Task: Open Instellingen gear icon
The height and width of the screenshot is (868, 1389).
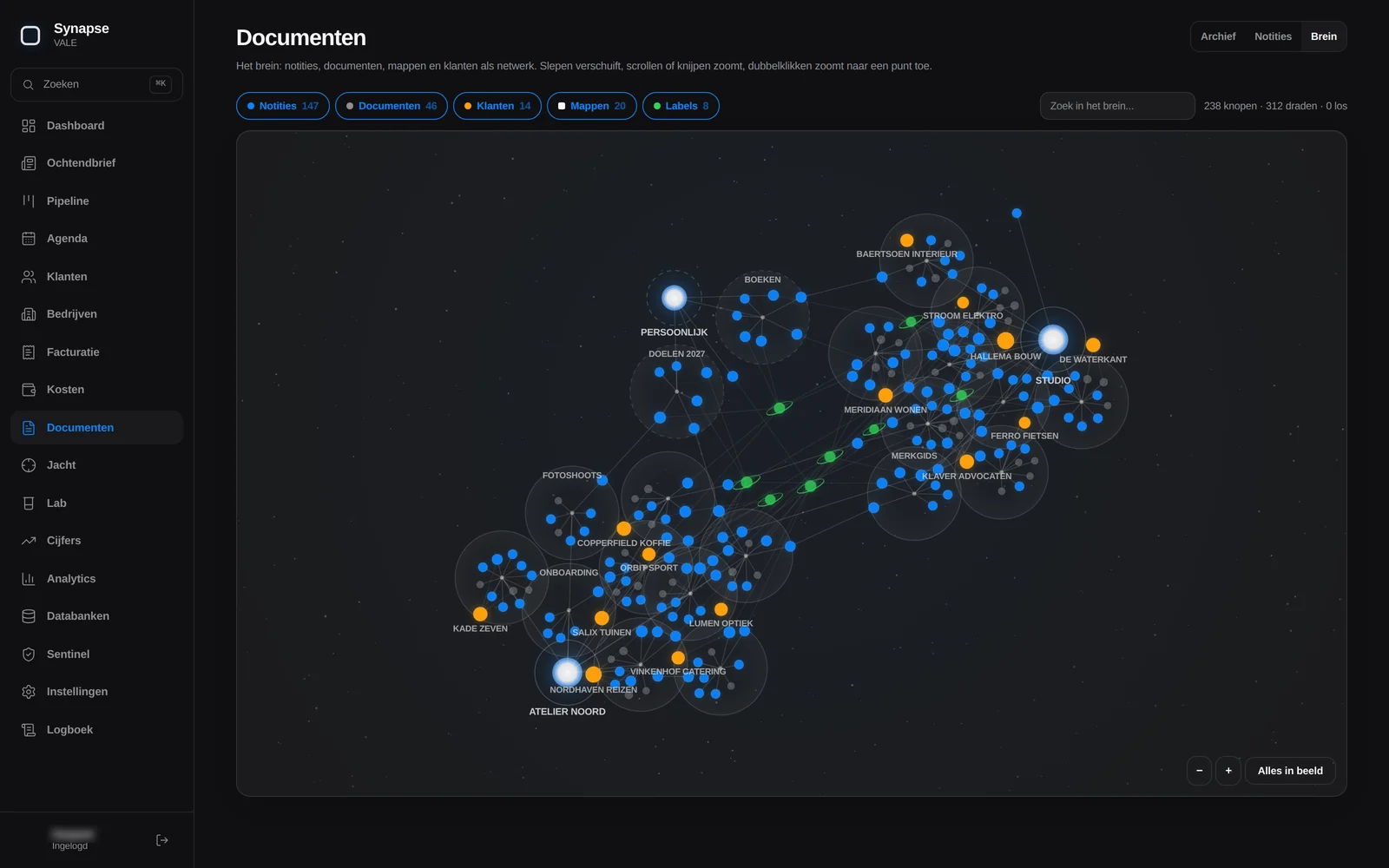Action: pyautogui.click(x=29, y=692)
